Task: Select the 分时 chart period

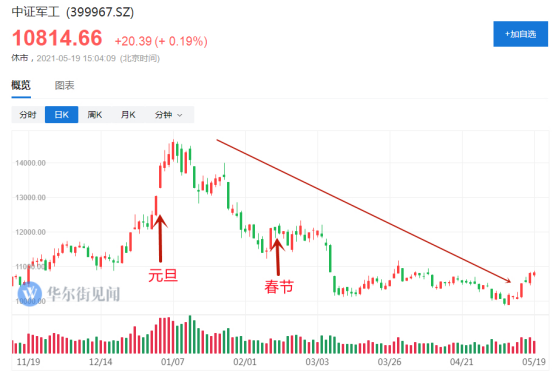Action: coord(28,115)
